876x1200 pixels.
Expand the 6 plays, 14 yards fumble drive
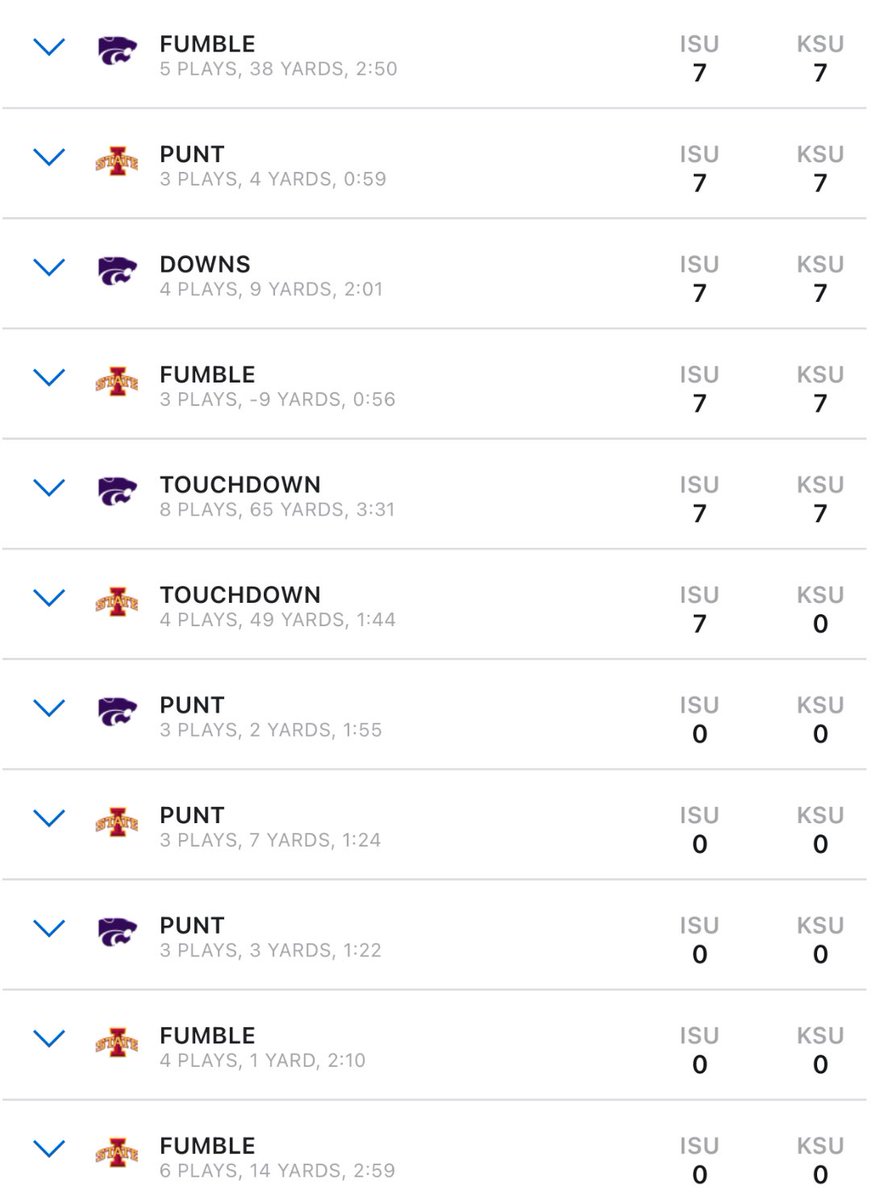(49, 1148)
